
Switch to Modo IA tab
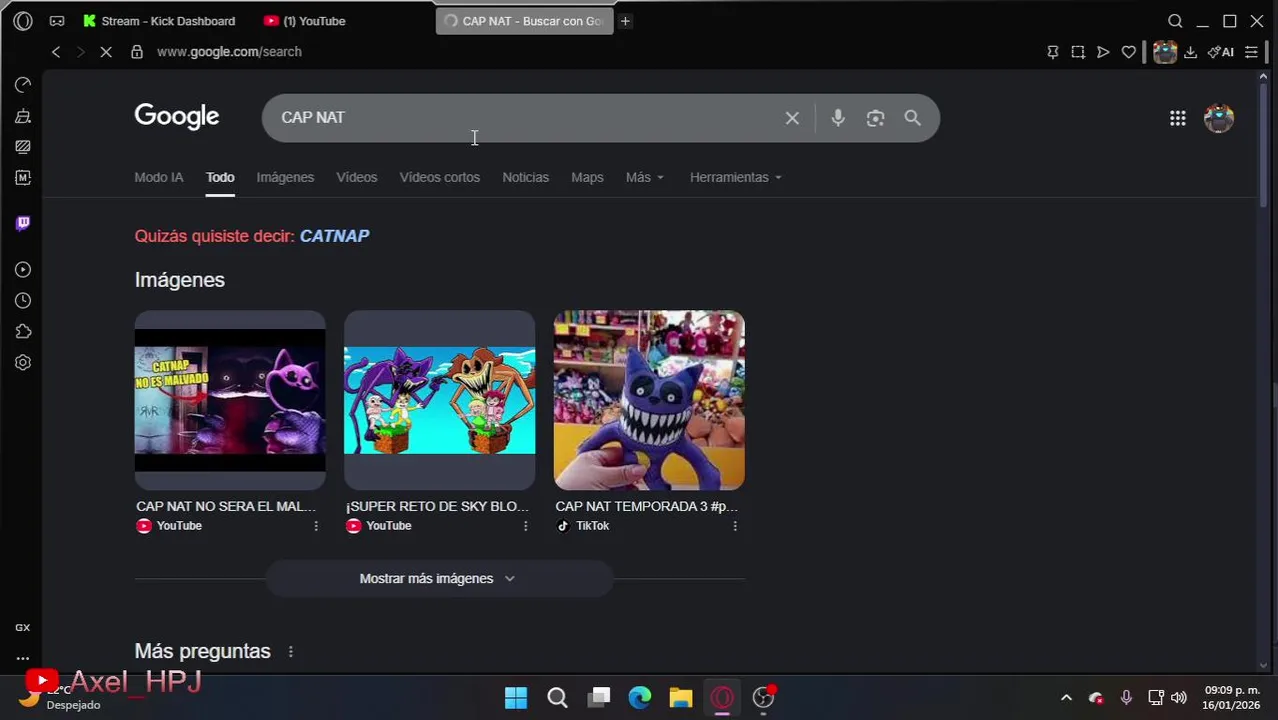[x=159, y=177]
